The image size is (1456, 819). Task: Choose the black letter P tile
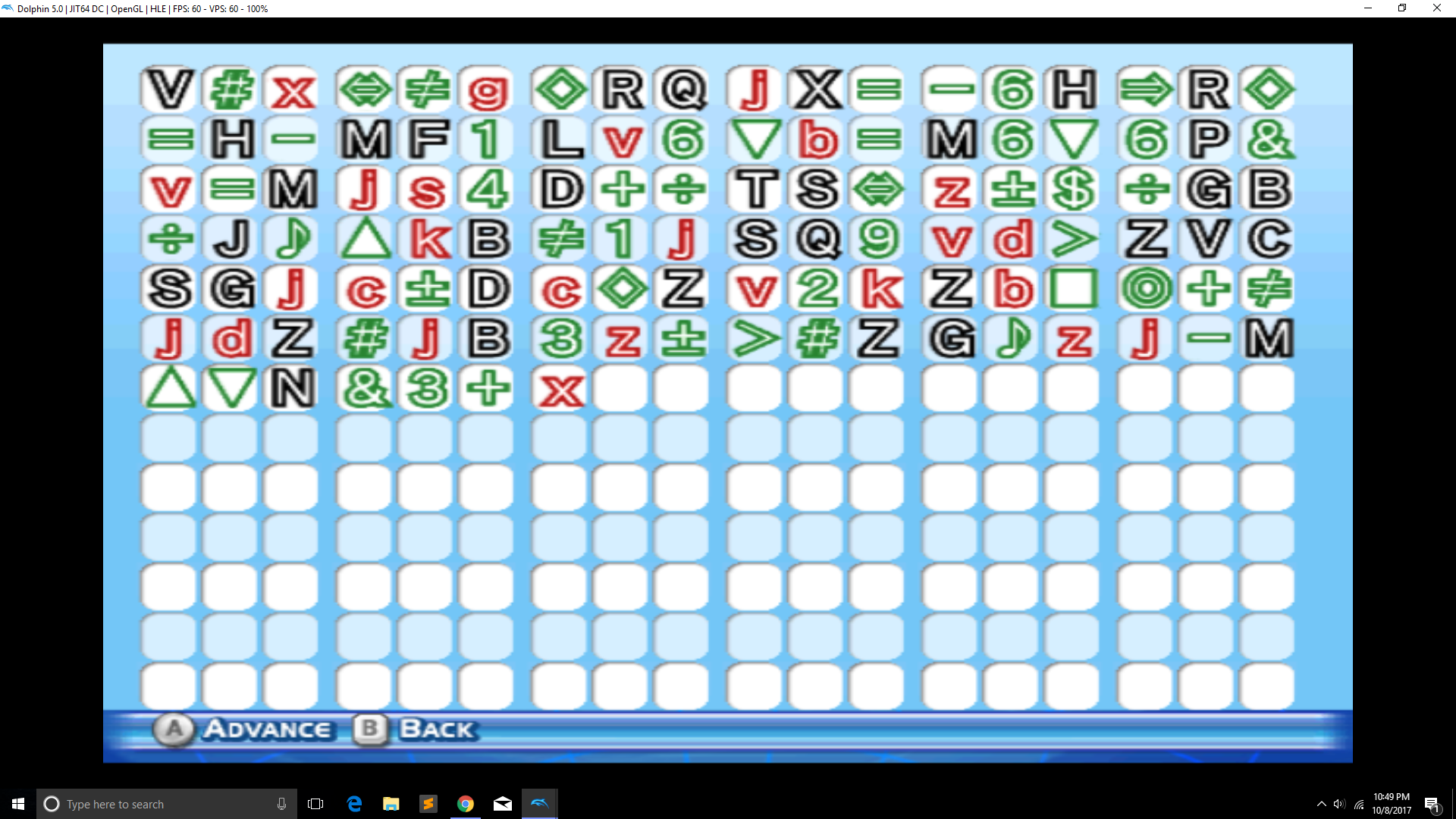pyautogui.click(x=1208, y=140)
